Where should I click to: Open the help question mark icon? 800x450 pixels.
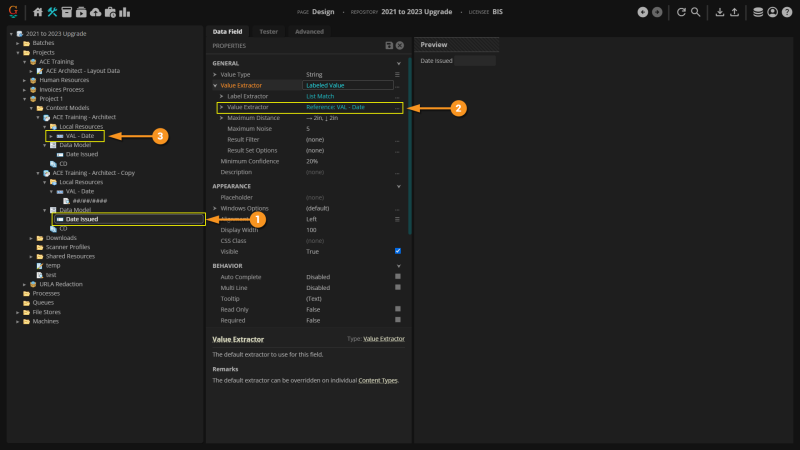click(787, 12)
